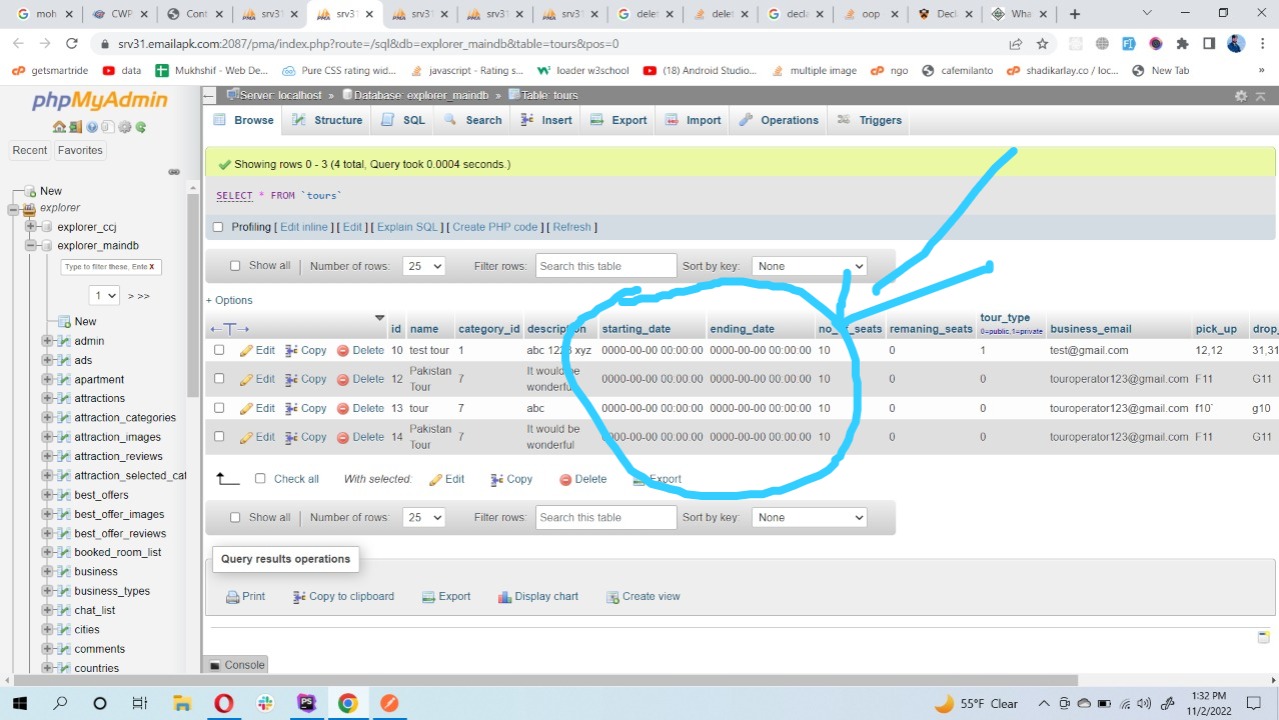Screen dimensions: 1279x720
Task: Open top Sort by key dropdown
Action: tap(809, 267)
